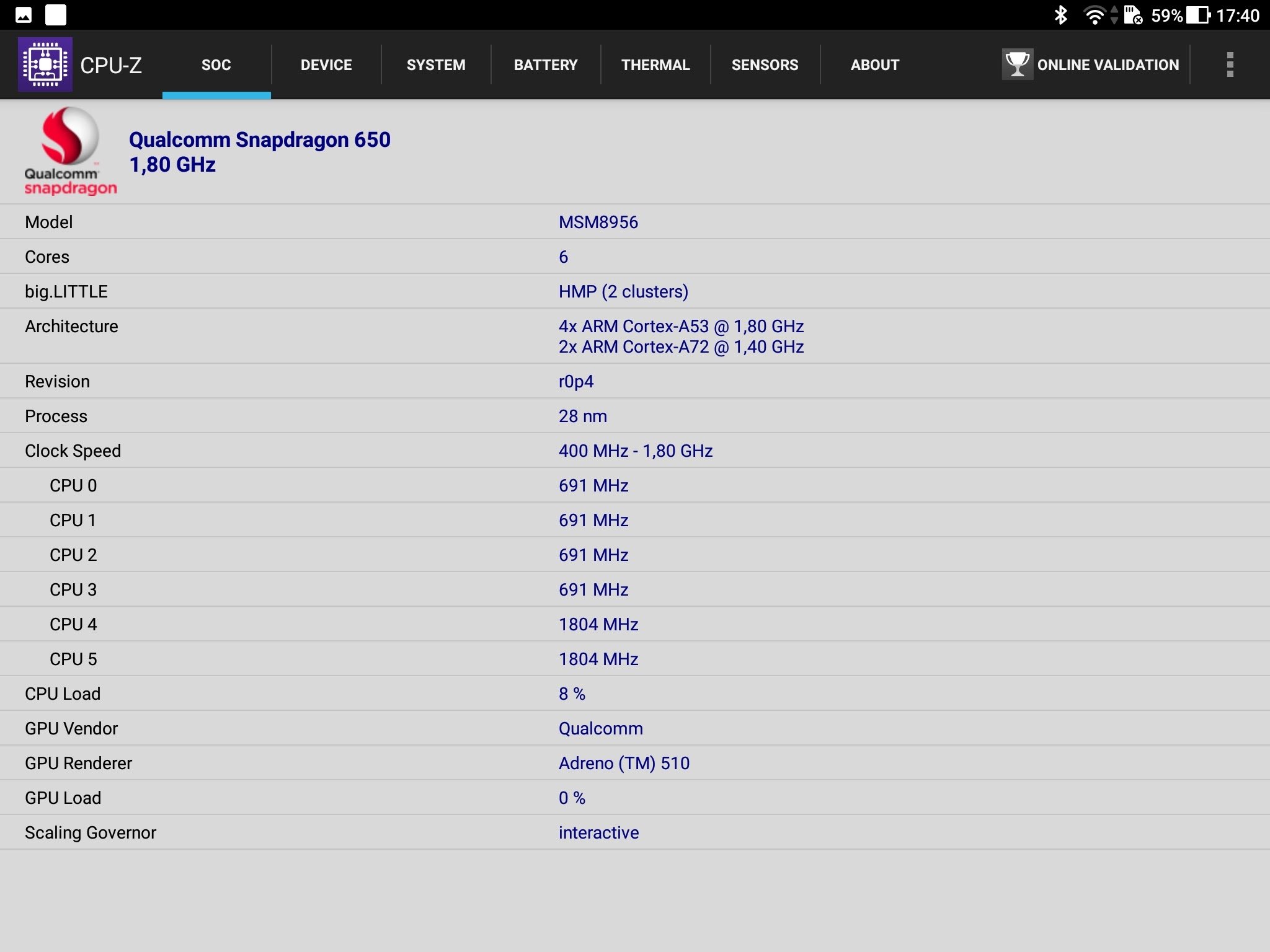Select the Cores label
Image resolution: width=1270 pixels, height=952 pixels.
[x=47, y=257]
